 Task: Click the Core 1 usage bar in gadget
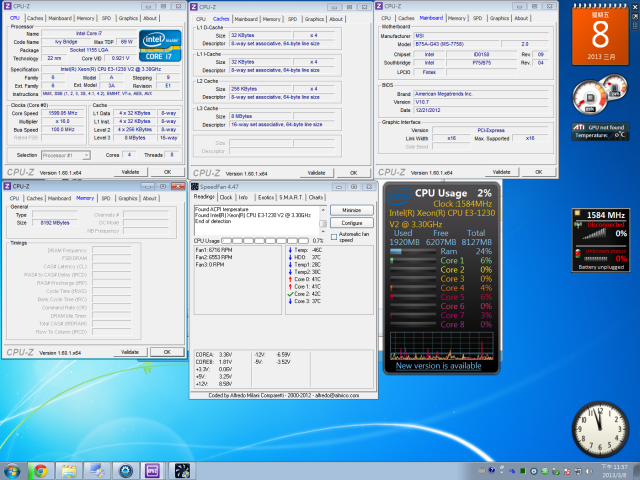pos(412,261)
